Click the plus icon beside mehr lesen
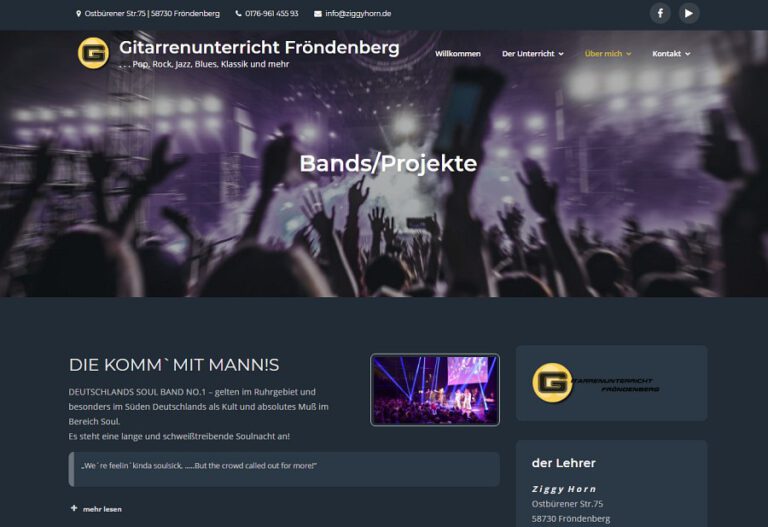The image size is (768, 527). (74, 508)
